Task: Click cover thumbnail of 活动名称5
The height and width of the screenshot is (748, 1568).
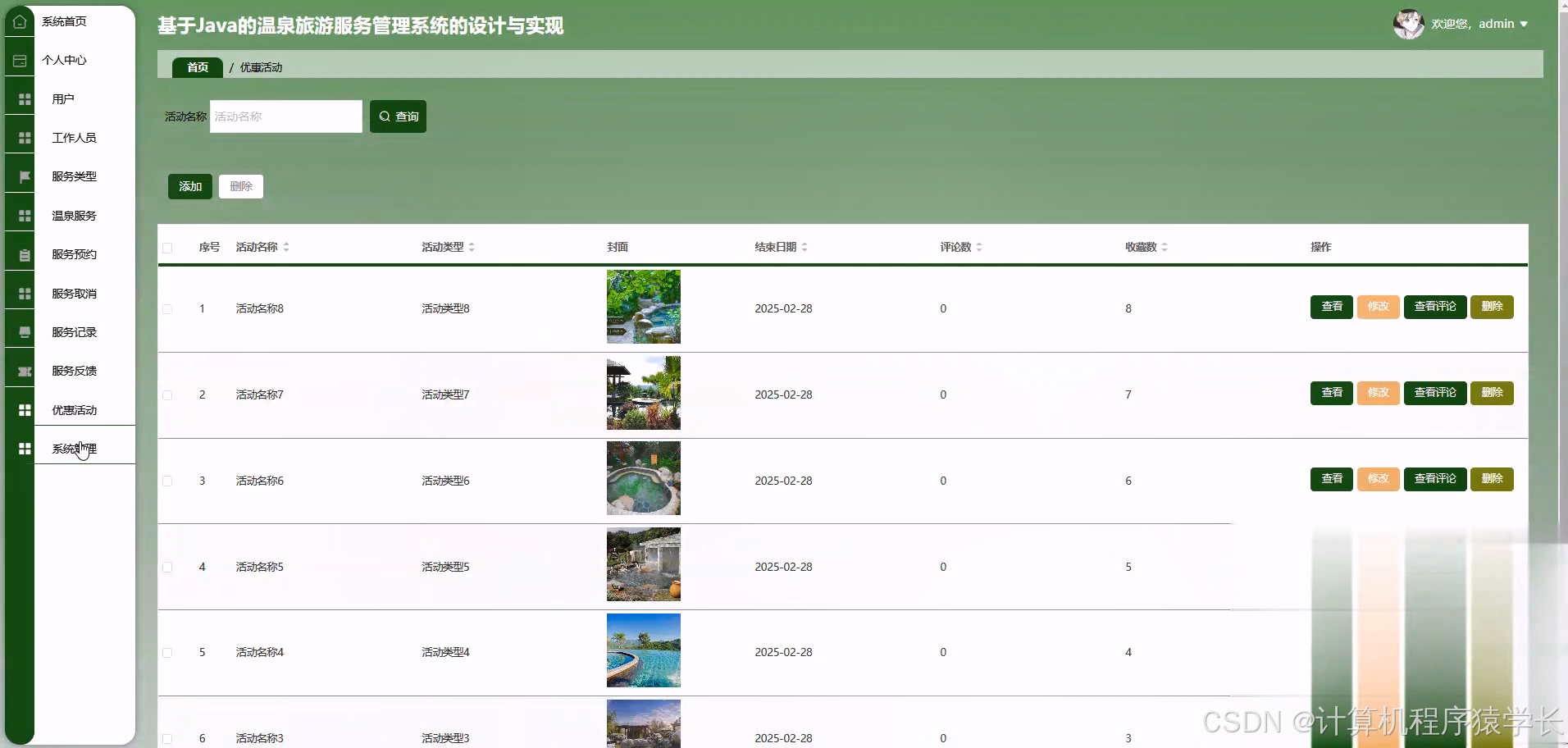Action: (644, 564)
